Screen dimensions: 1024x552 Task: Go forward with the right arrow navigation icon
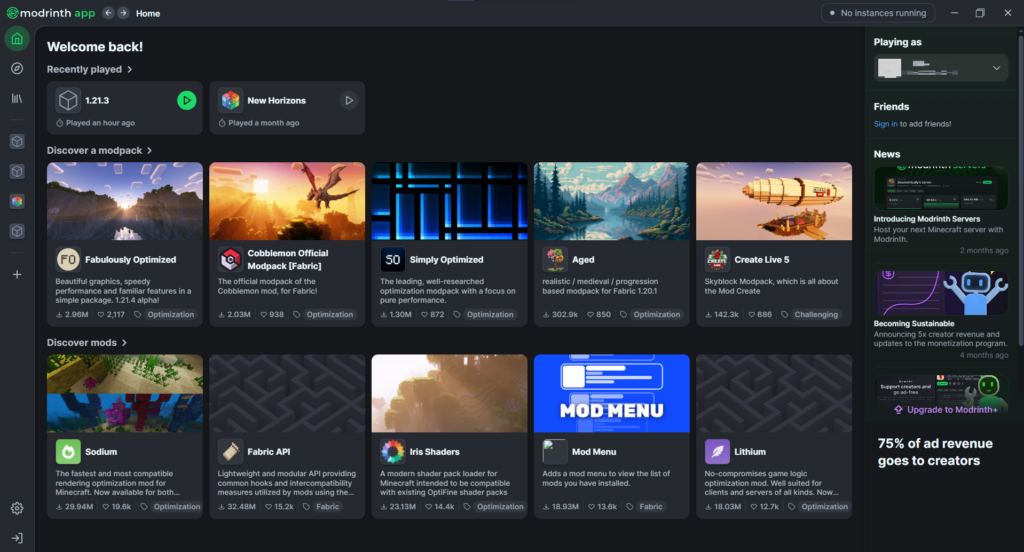click(123, 13)
